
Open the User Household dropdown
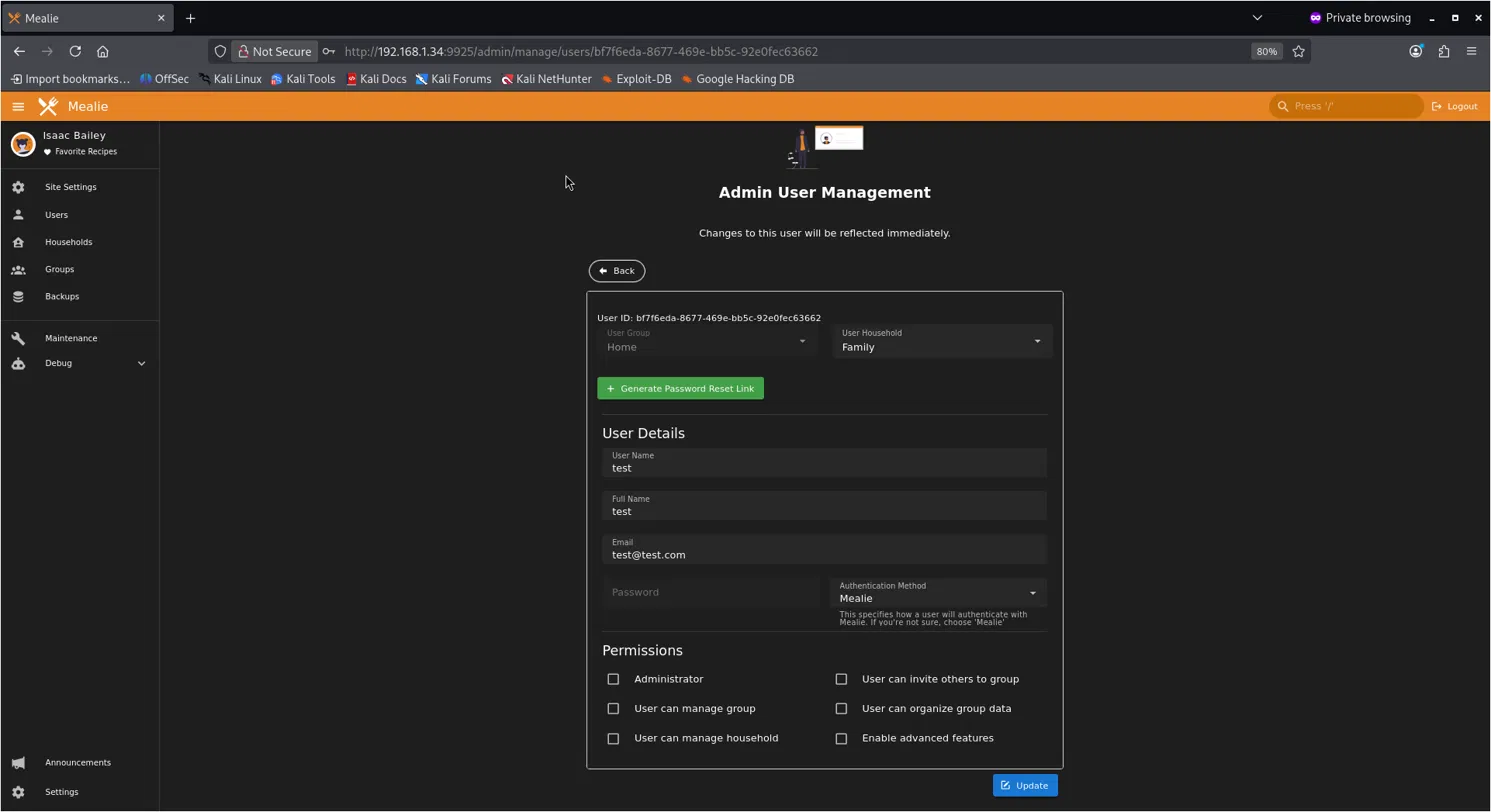coord(942,341)
